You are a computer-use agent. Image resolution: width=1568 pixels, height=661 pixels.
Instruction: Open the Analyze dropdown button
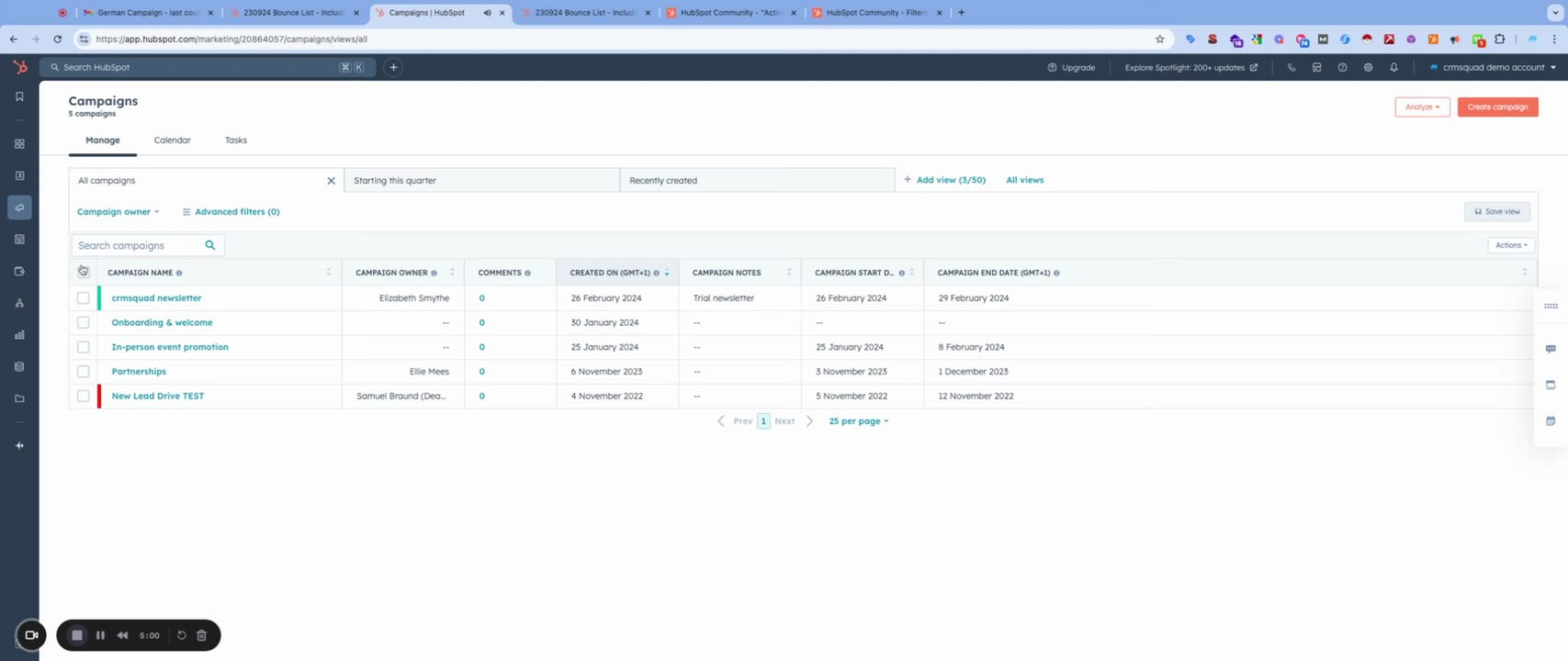[1422, 107]
